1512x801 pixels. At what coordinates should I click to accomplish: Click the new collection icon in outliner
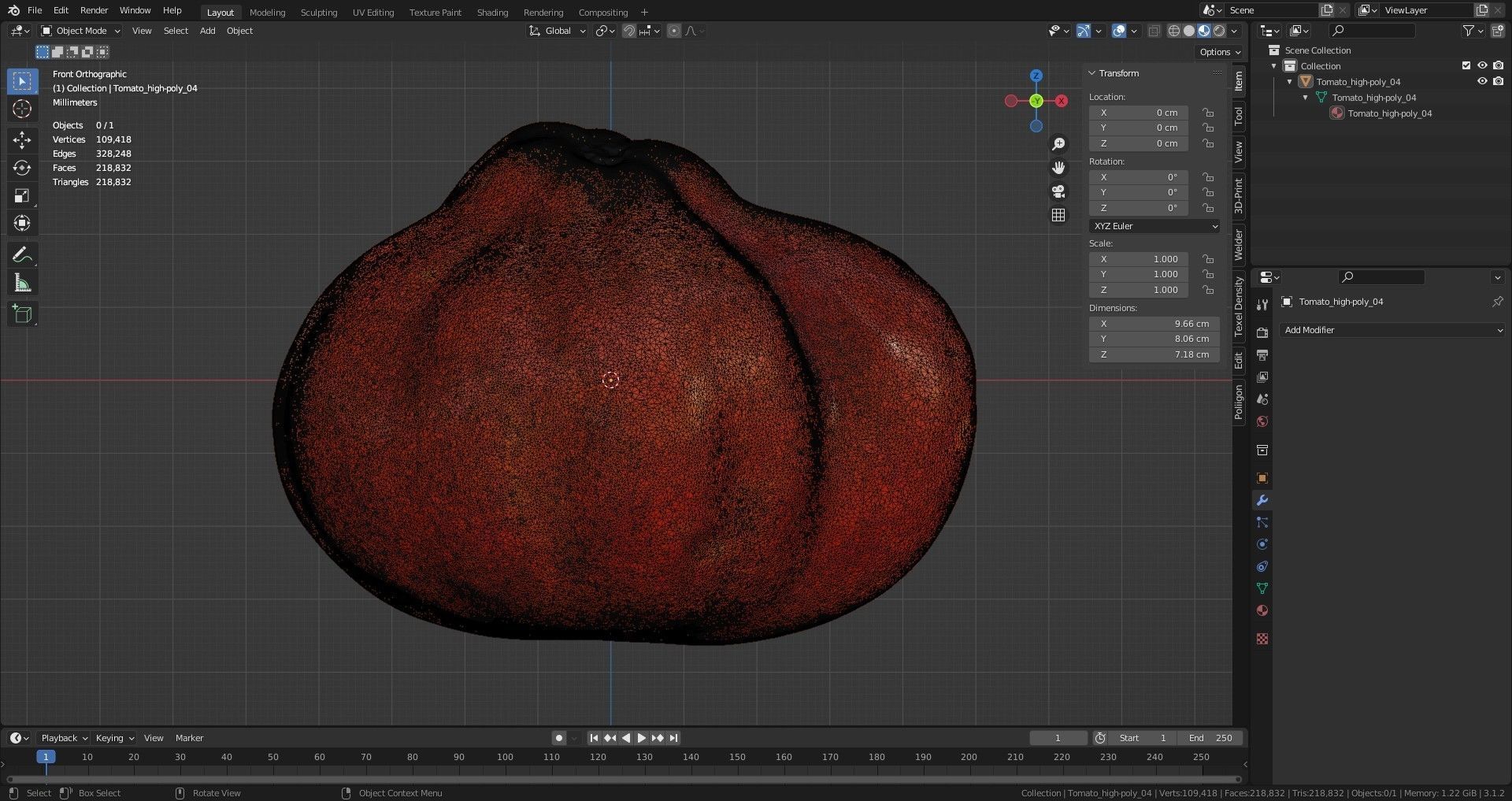[1497, 31]
